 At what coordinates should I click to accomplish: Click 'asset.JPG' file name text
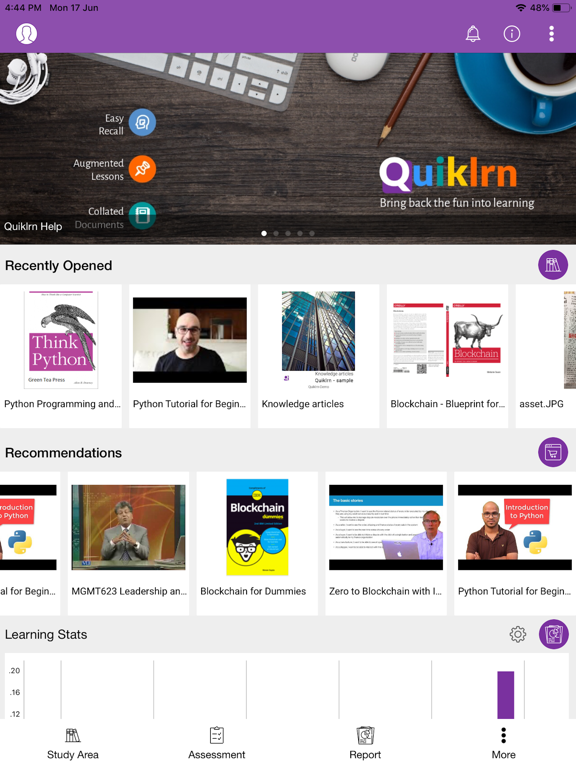[541, 404]
